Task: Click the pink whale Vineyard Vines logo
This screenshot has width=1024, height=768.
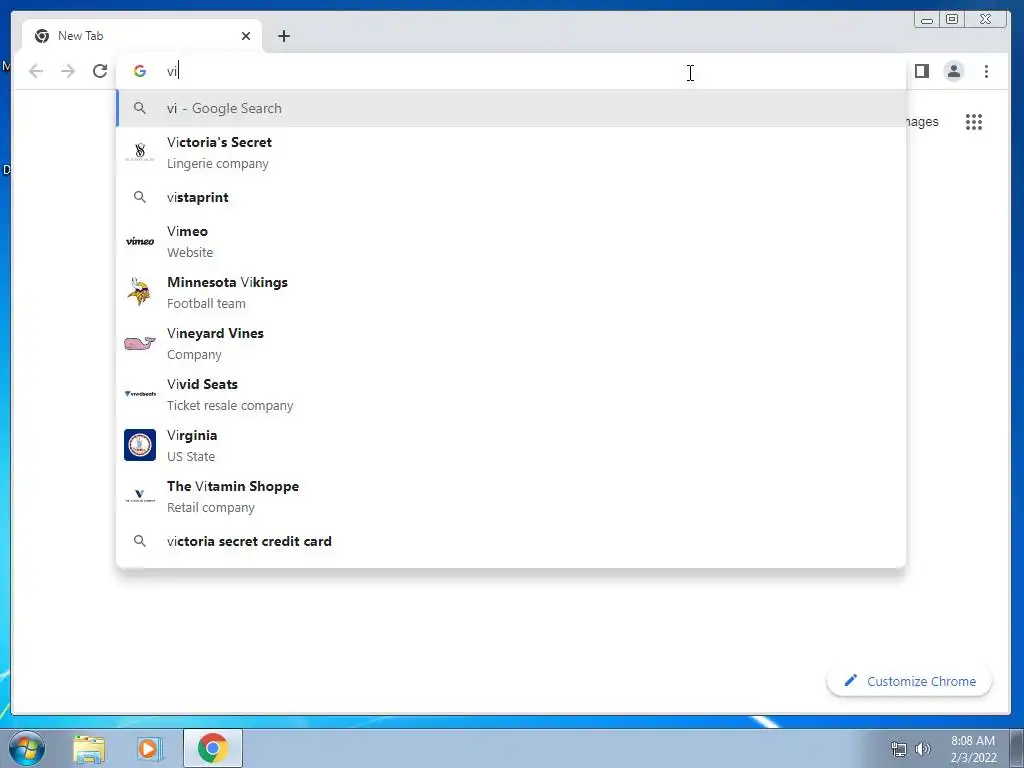Action: pos(140,343)
